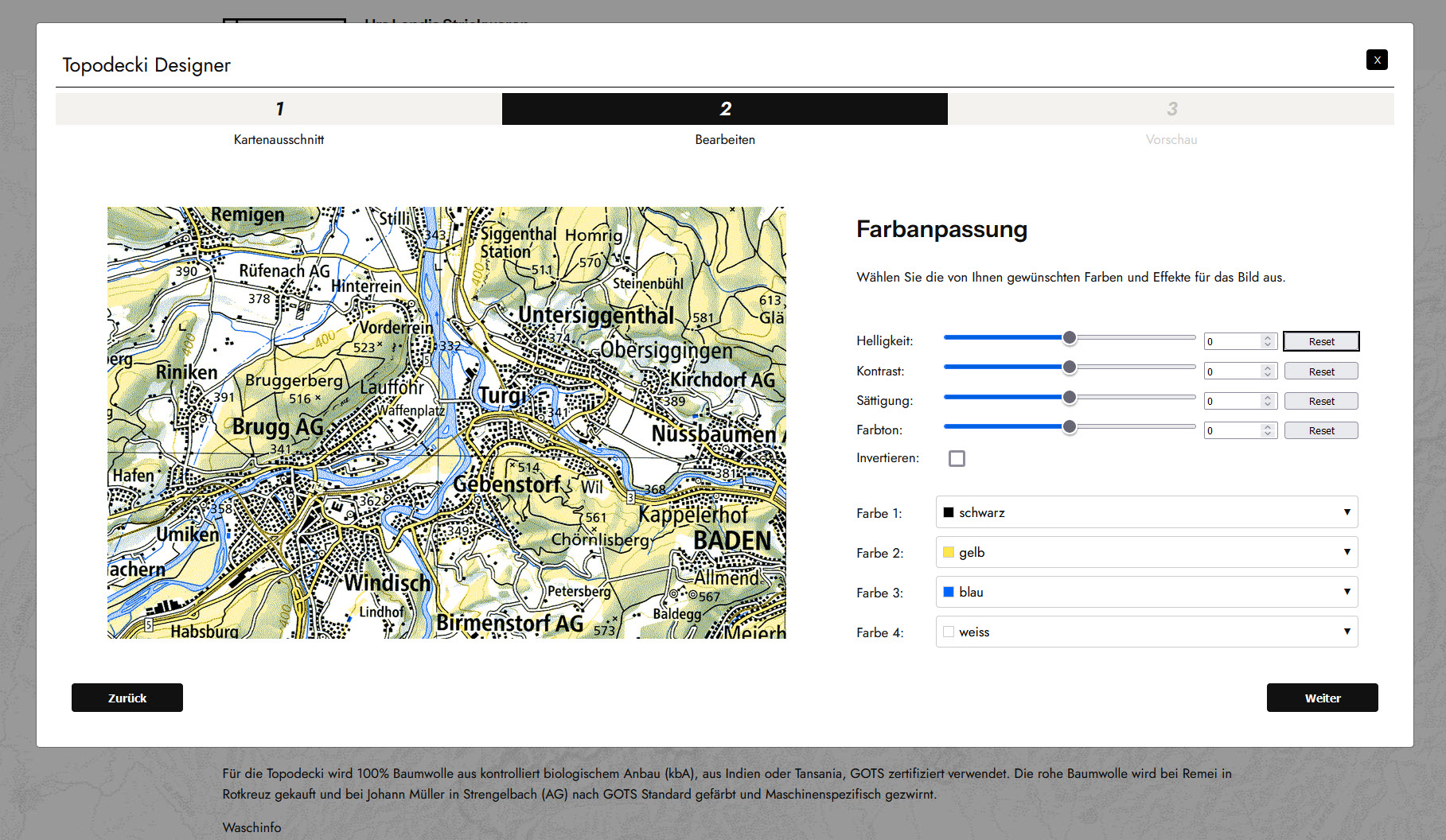Viewport: 1446px width, 840px height.
Task: Open the Farbe 3 blau dropdown
Action: [x=1146, y=592]
